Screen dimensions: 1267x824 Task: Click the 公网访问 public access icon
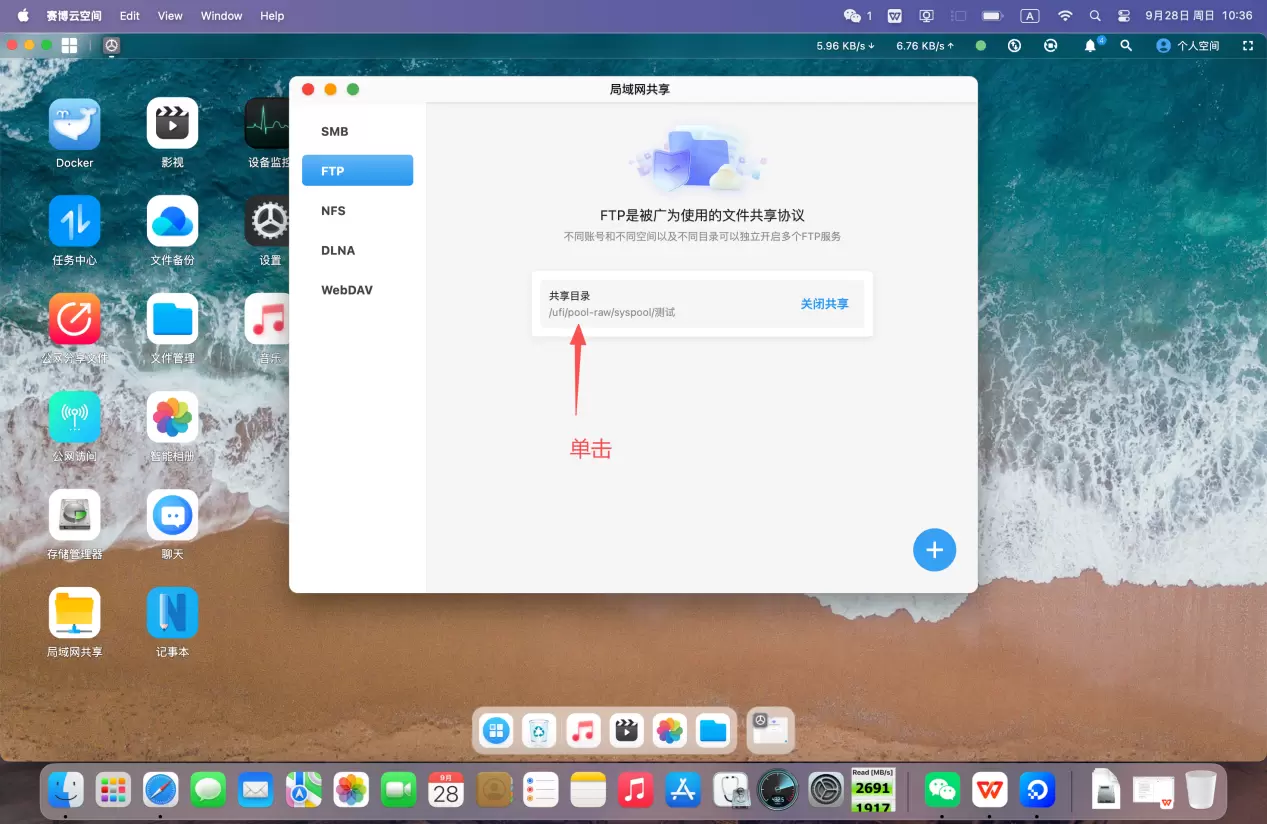click(74, 417)
